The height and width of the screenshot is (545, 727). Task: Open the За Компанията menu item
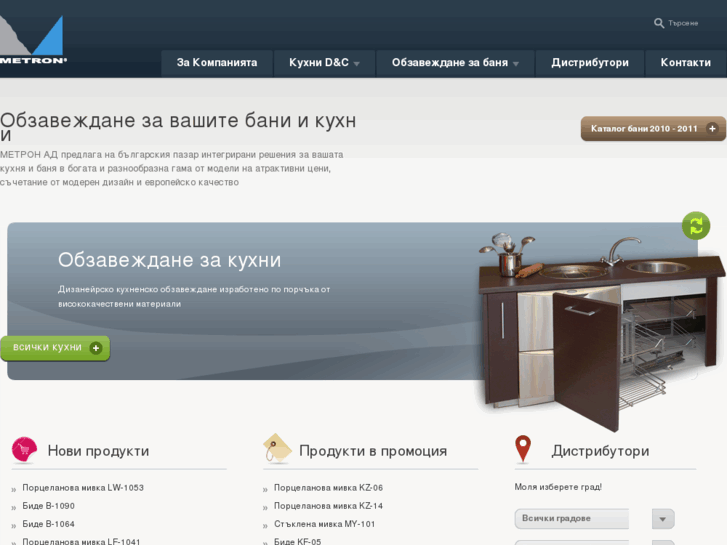coord(217,63)
